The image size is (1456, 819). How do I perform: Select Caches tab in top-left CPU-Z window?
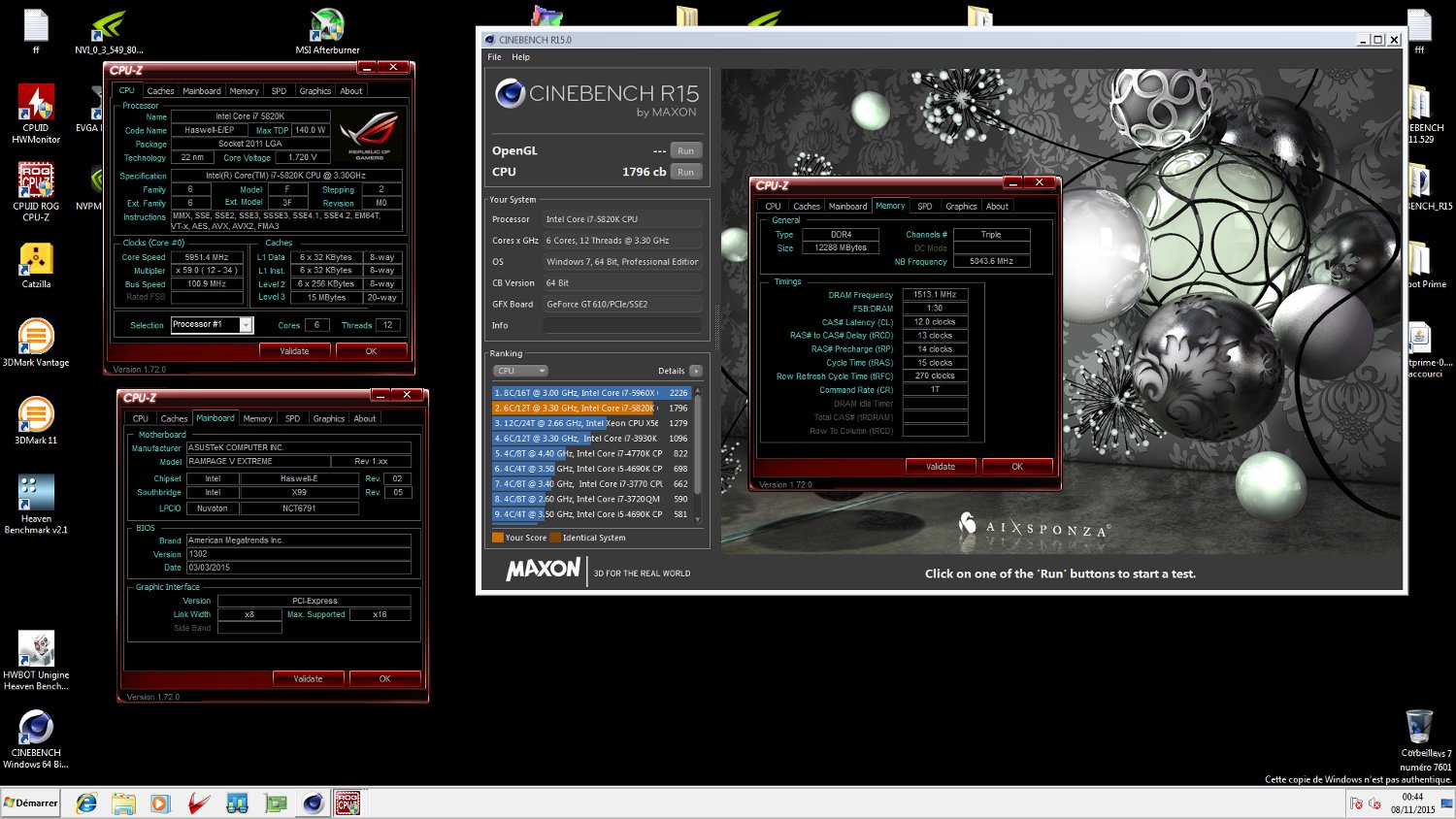160,91
